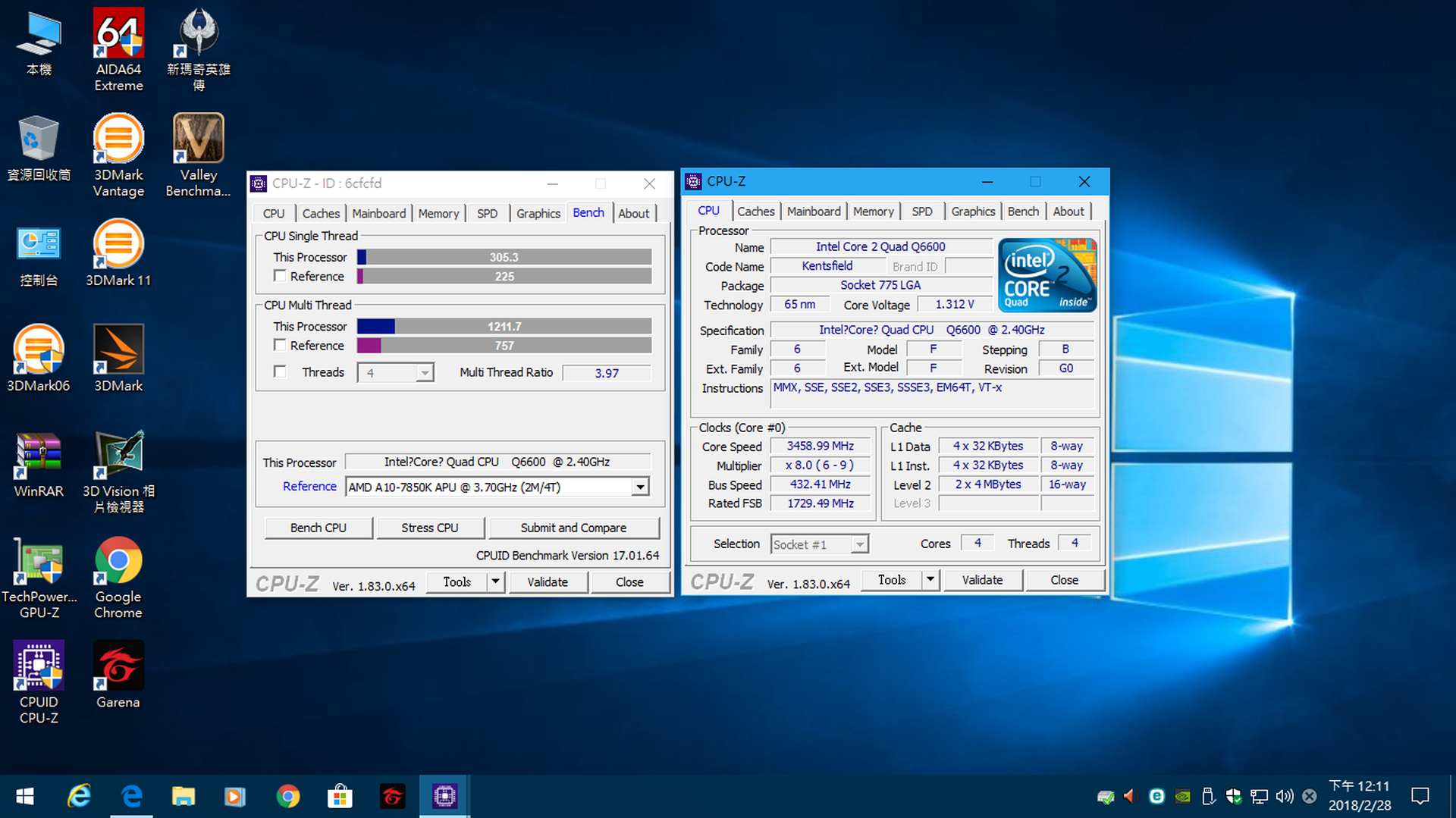Click the Tools button in Bench window
Viewport: 1456px width, 818px height.
457,582
